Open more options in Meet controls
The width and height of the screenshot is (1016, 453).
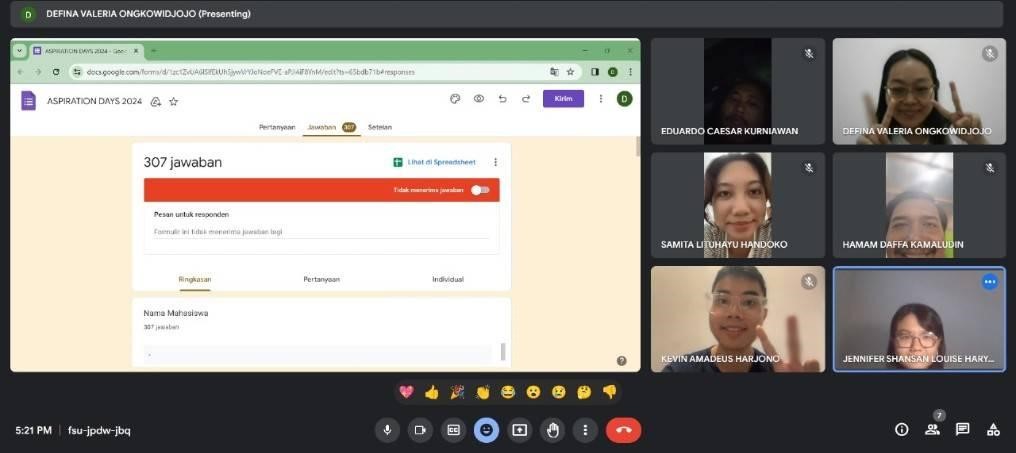point(585,430)
